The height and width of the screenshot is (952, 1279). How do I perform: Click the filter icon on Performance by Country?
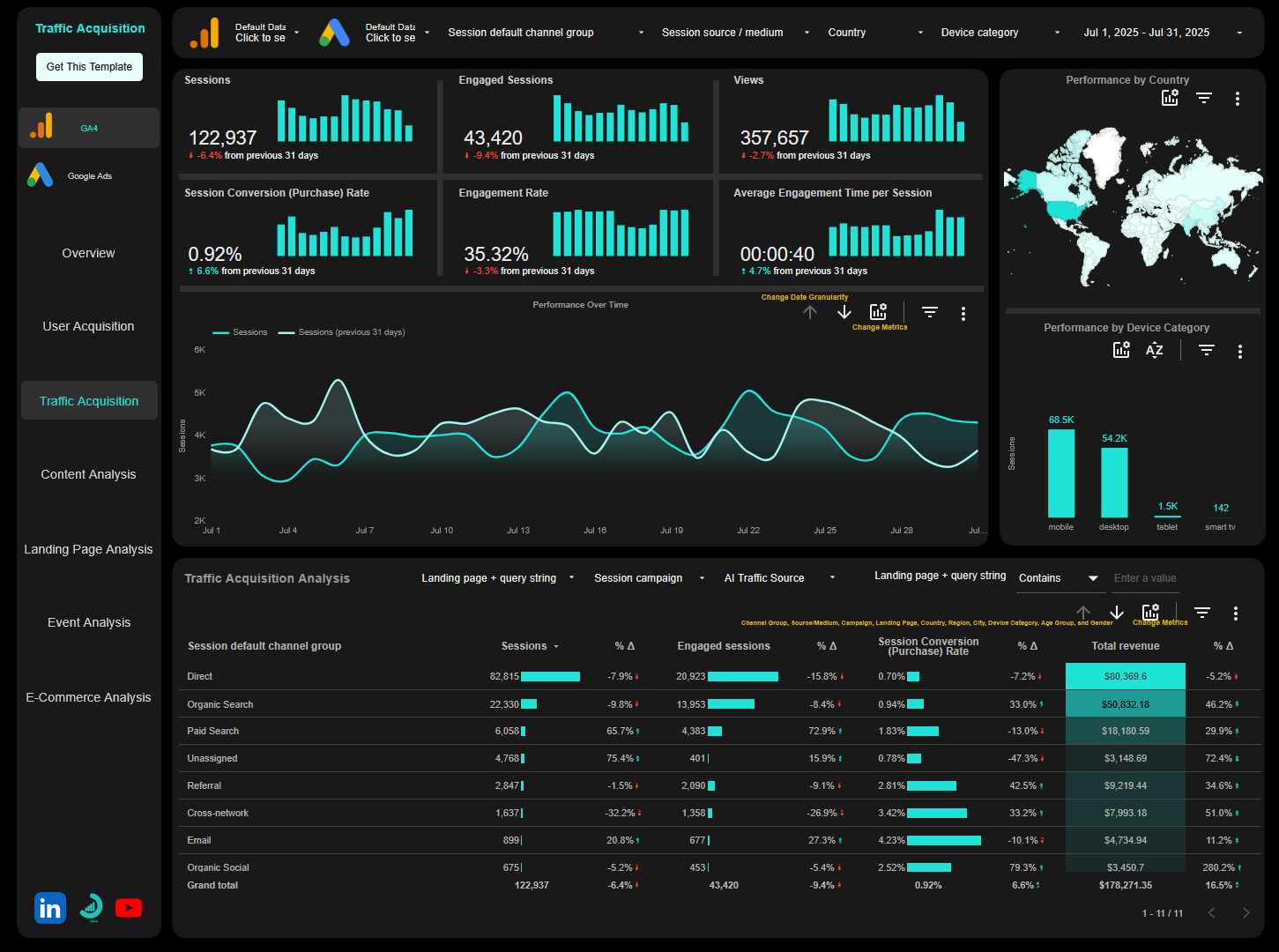[x=1204, y=97]
